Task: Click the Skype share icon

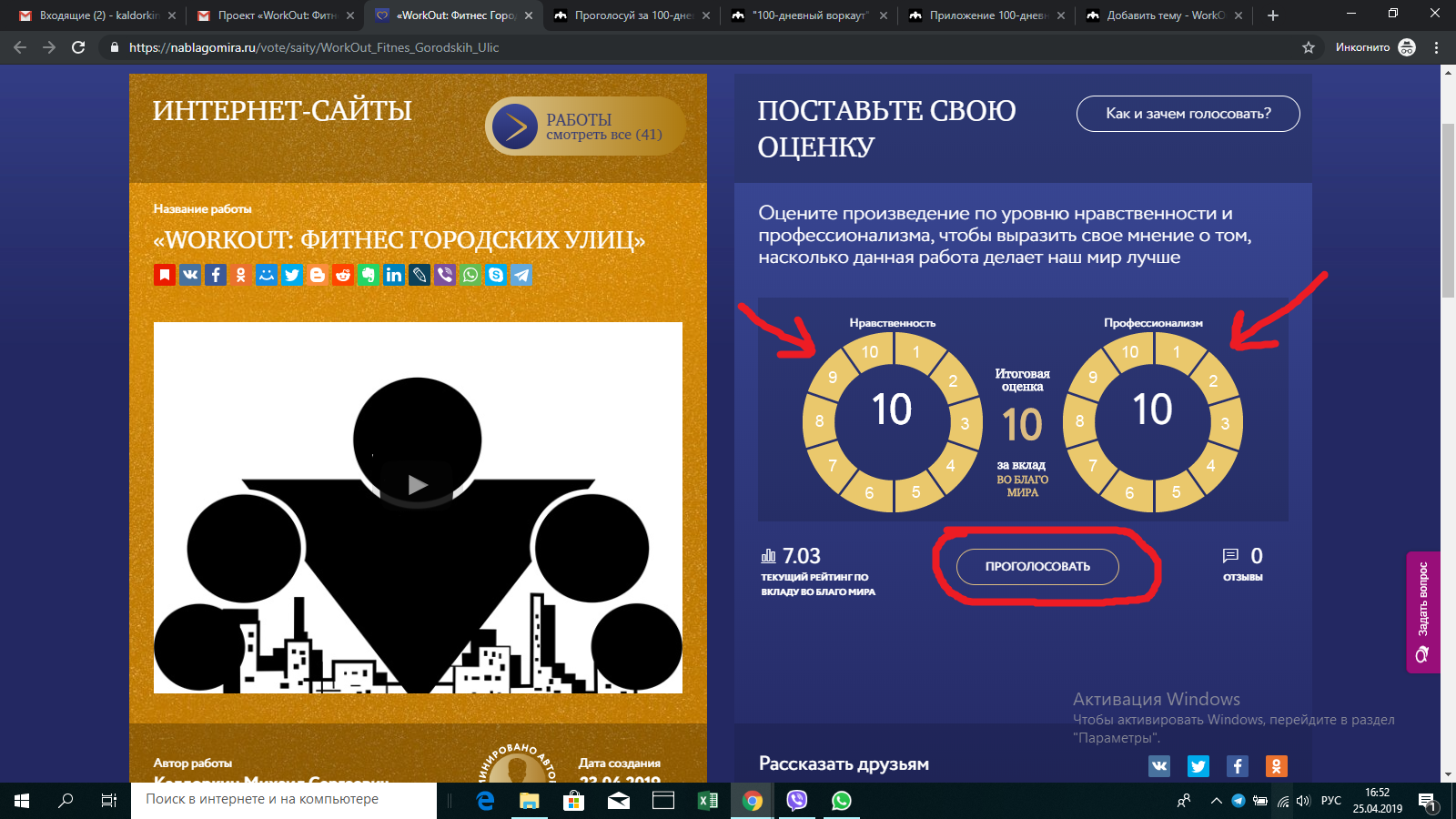Action: point(496,275)
